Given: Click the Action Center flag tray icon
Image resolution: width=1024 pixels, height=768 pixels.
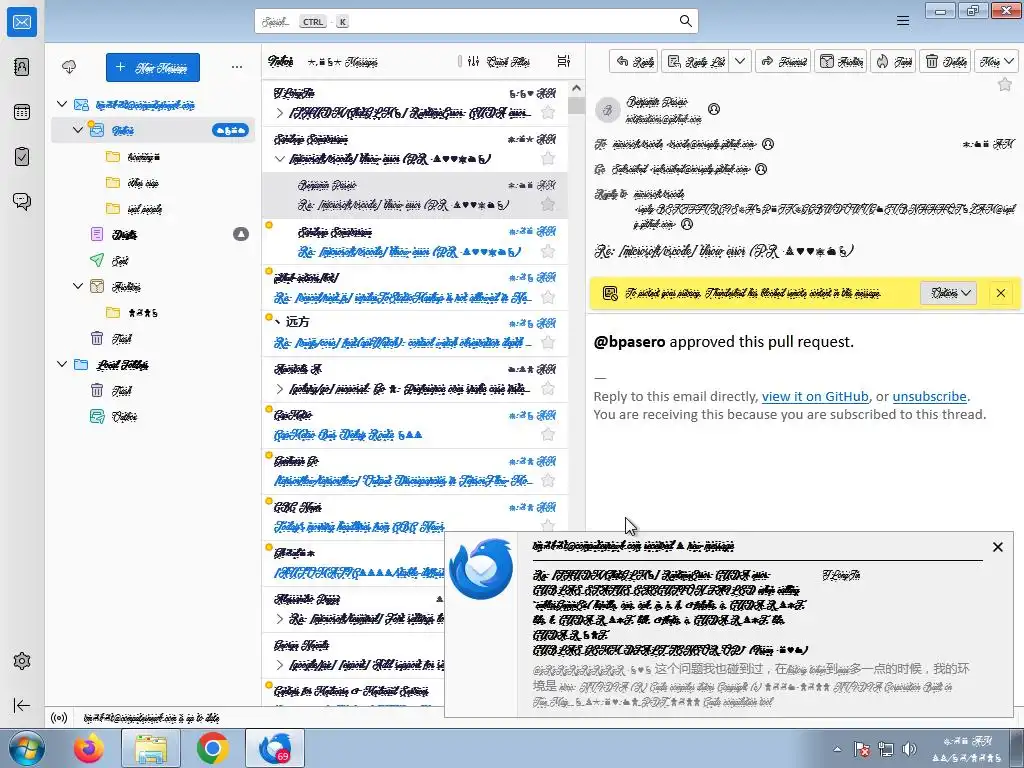Looking at the screenshot, I should (x=861, y=749).
